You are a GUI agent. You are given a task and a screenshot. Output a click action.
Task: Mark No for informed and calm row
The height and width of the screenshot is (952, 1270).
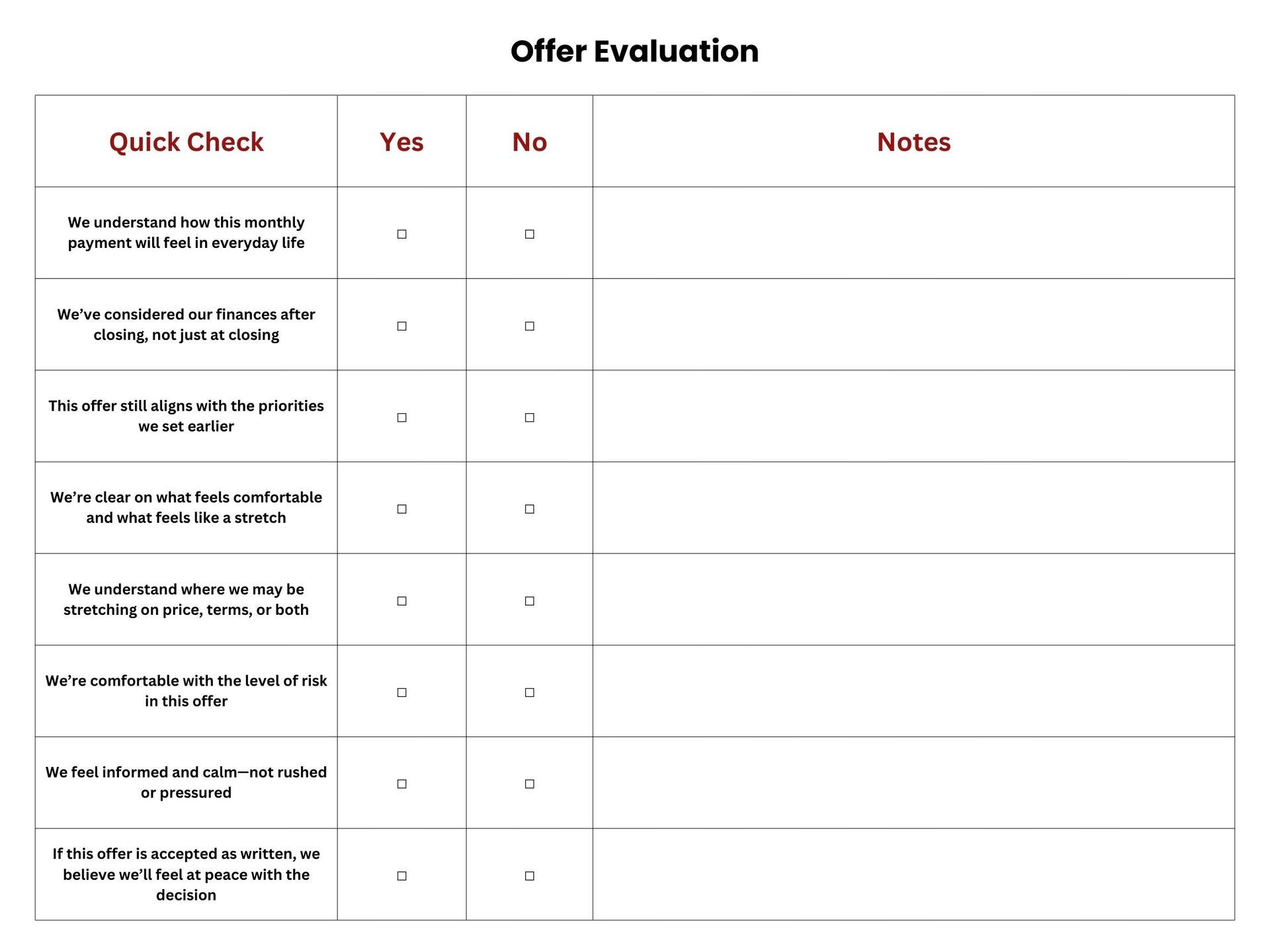[529, 784]
